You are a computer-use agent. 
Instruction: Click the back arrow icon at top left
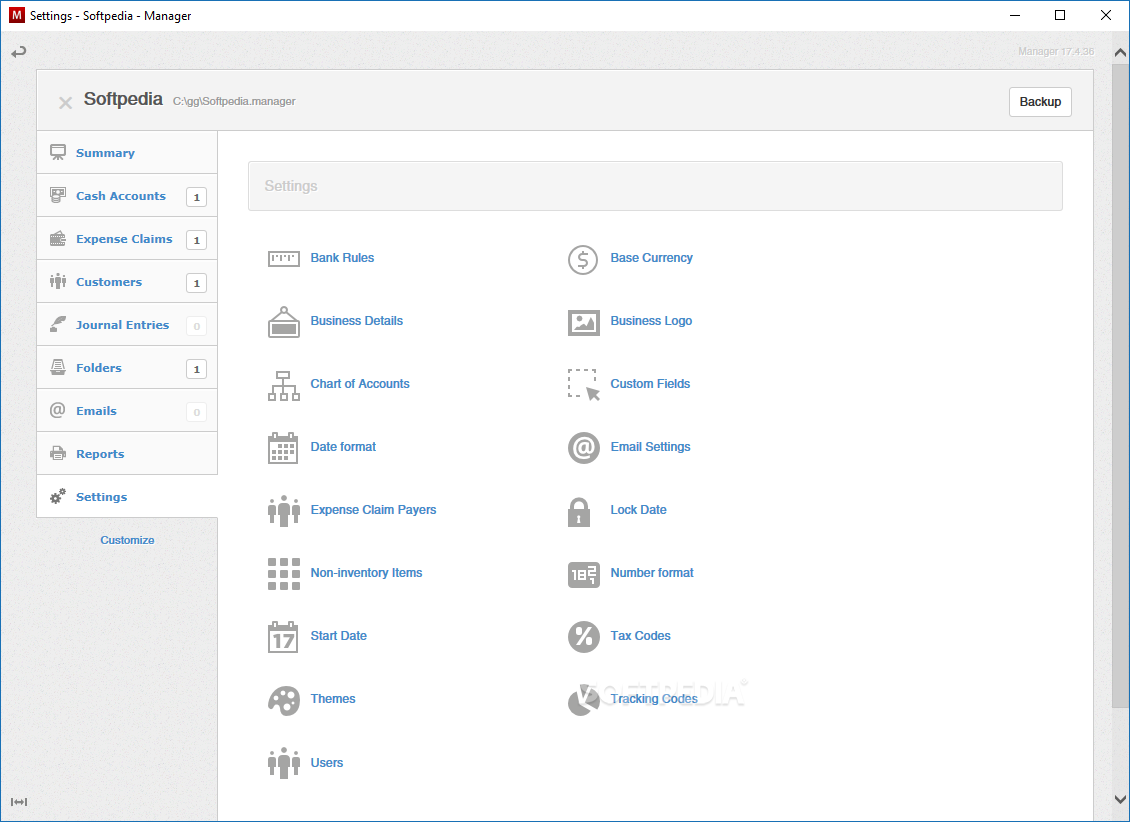coord(19,51)
